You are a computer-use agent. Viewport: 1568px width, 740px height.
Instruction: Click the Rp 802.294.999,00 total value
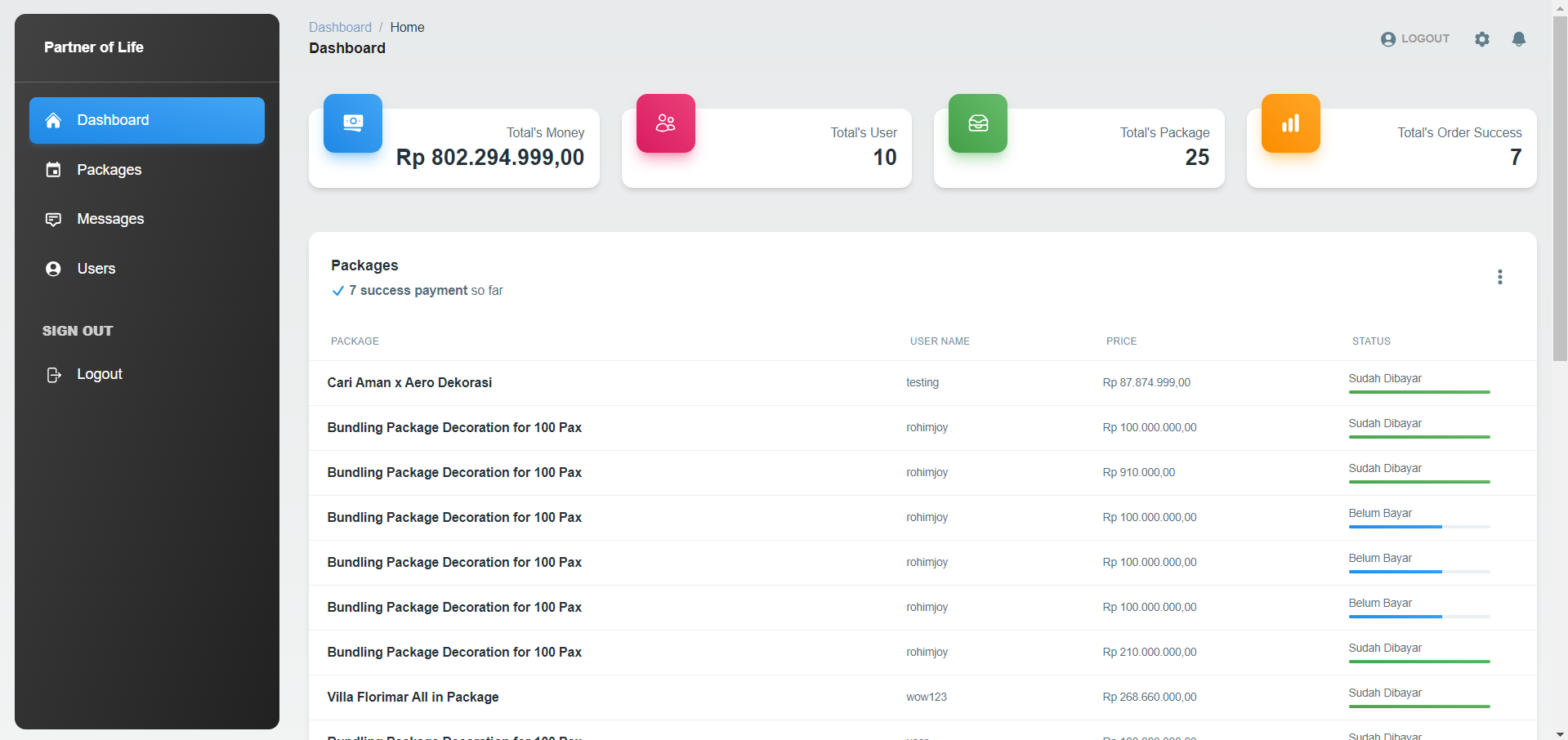(x=490, y=157)
